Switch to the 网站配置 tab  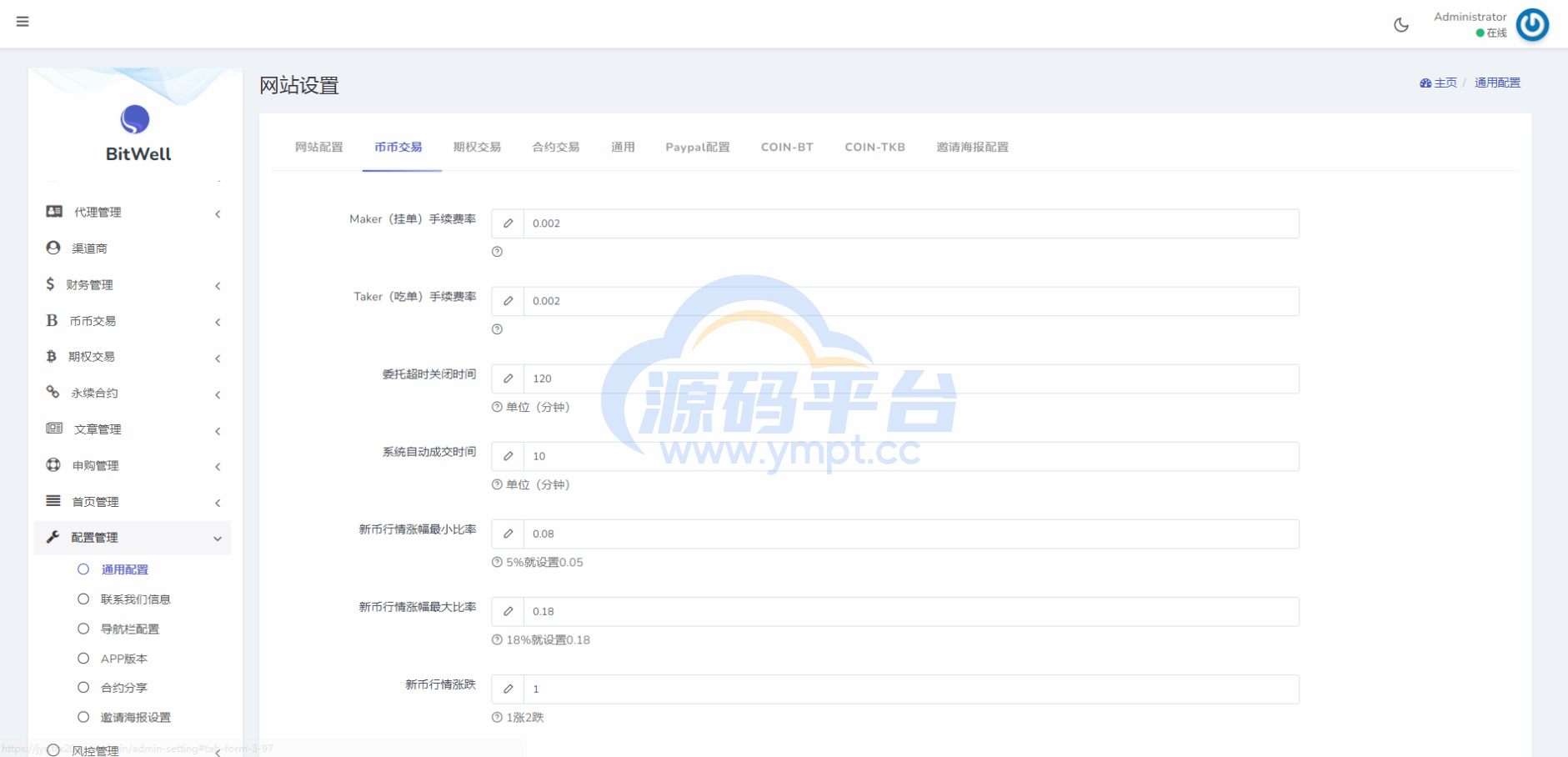(x=319, y=147)
